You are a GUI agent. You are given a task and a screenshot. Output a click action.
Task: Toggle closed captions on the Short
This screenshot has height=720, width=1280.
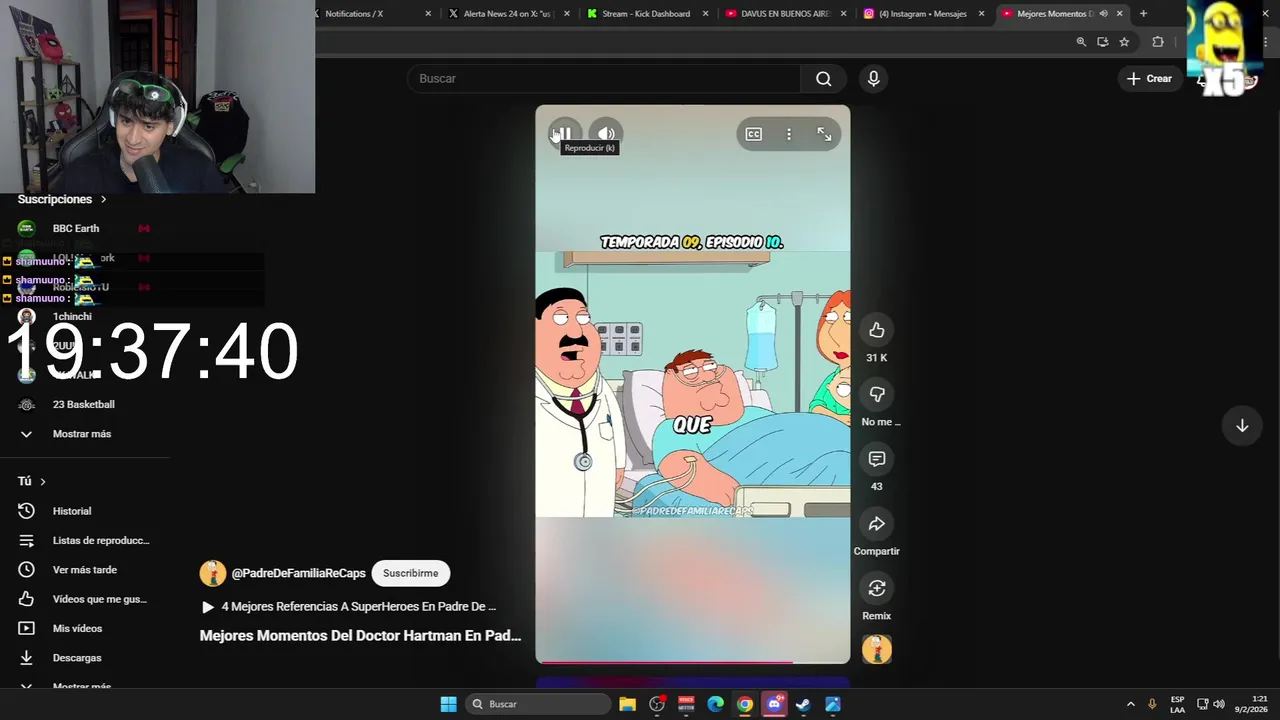click(753, 134)
